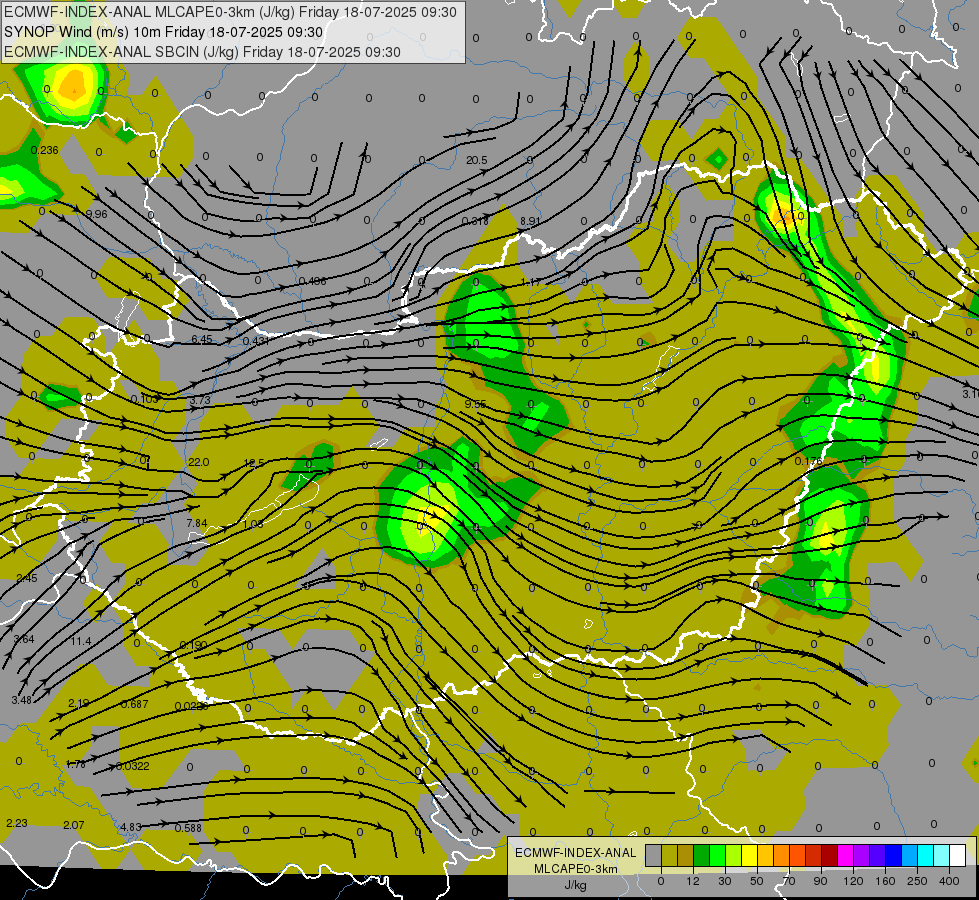Click legend scale value '30'
979x900 pixels.
(725, 881)
